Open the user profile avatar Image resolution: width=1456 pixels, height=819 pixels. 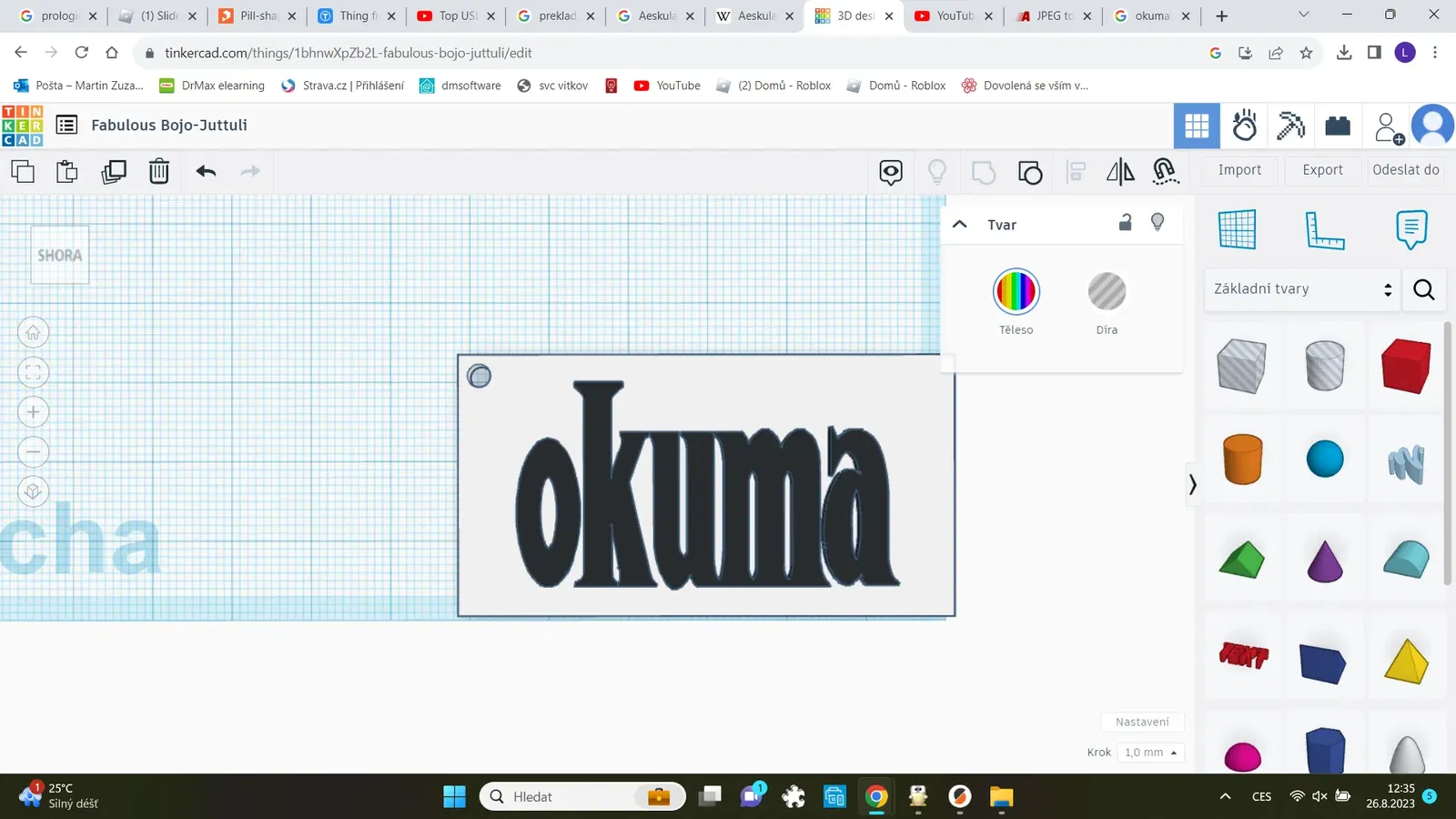(1433, 126)
